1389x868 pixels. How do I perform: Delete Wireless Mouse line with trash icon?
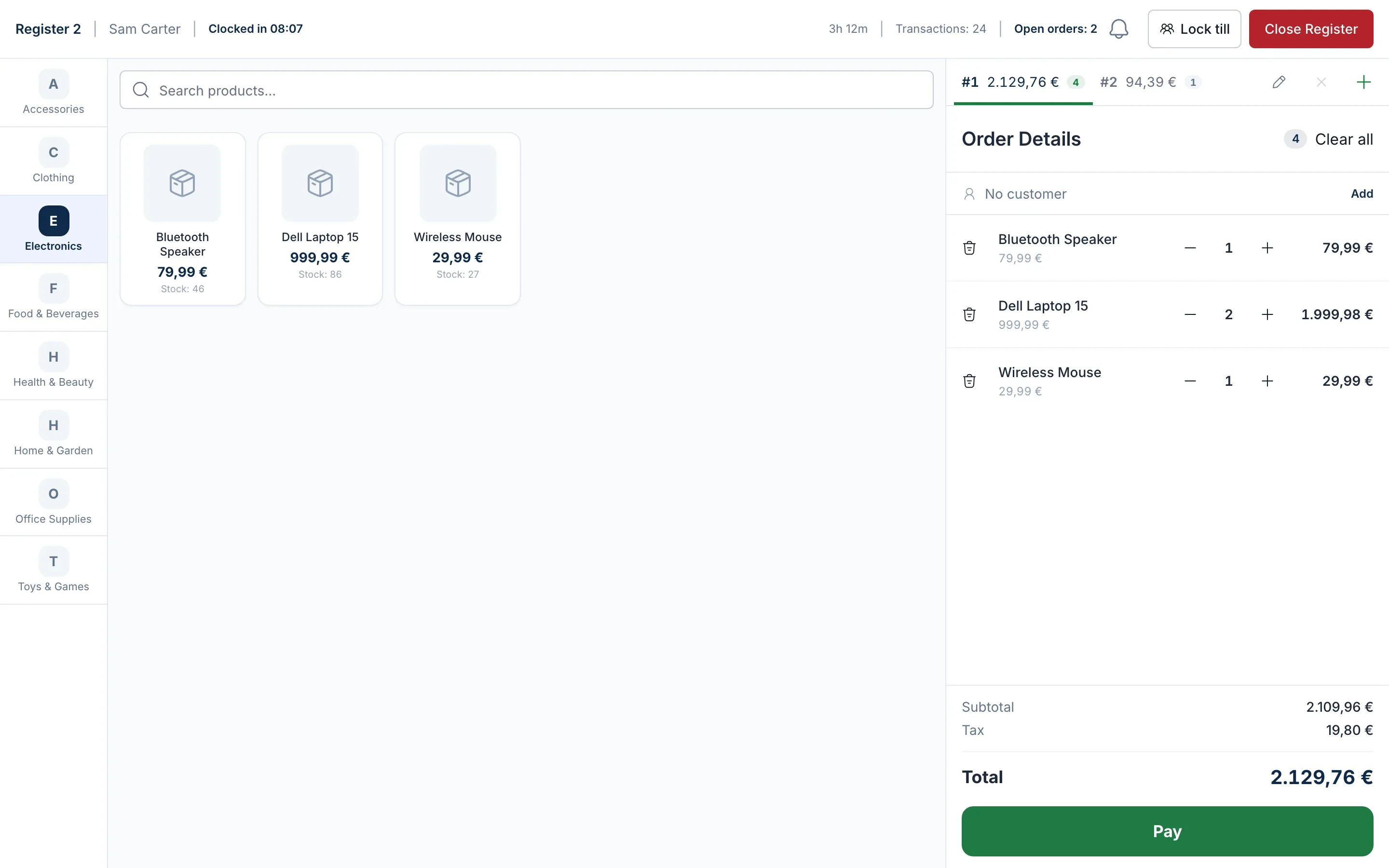[969, 381]
